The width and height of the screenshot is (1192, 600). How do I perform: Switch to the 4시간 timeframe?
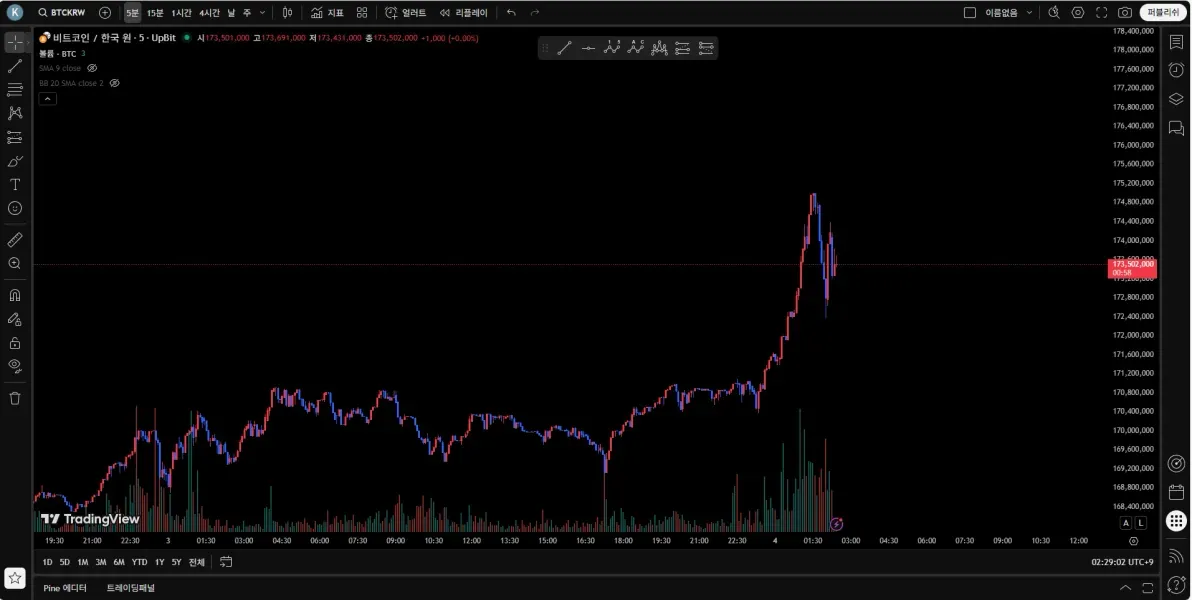[209, 13]
